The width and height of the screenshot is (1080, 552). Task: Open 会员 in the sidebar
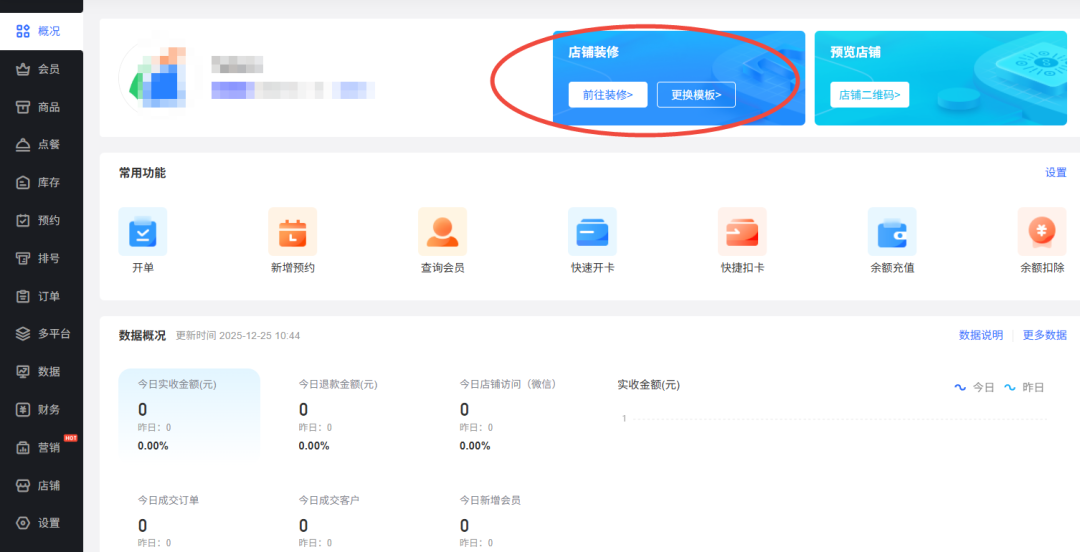pyautogui.click(x=40, y=69)
